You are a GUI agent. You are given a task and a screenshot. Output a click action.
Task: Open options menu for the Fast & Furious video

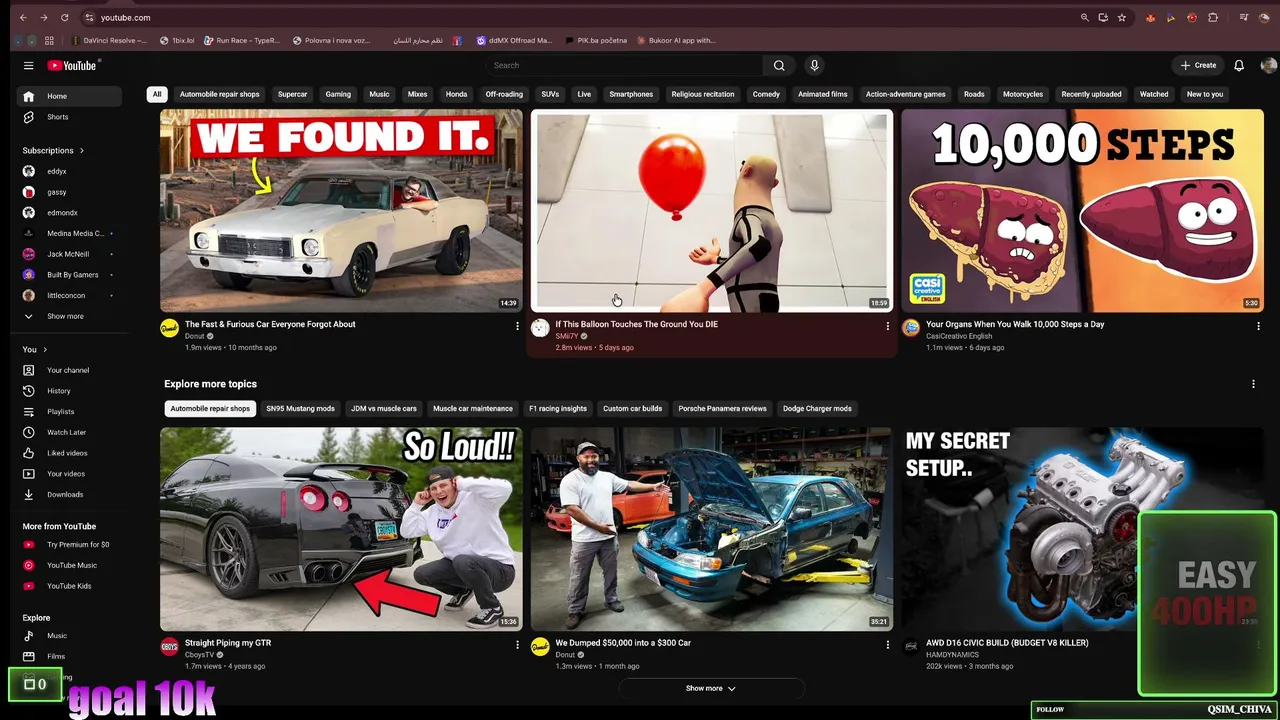point(517,326)
